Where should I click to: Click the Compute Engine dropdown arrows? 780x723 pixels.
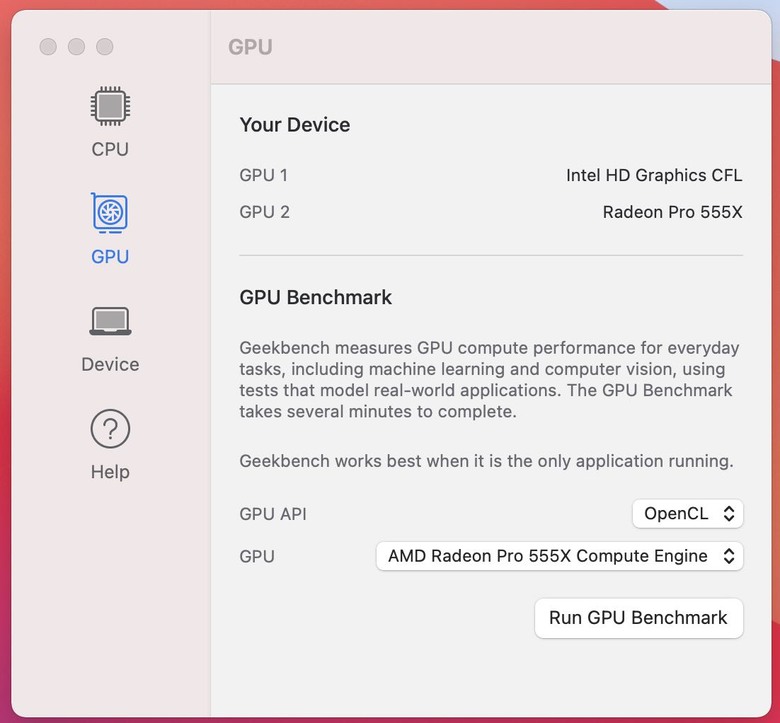(x=729, y=556)
